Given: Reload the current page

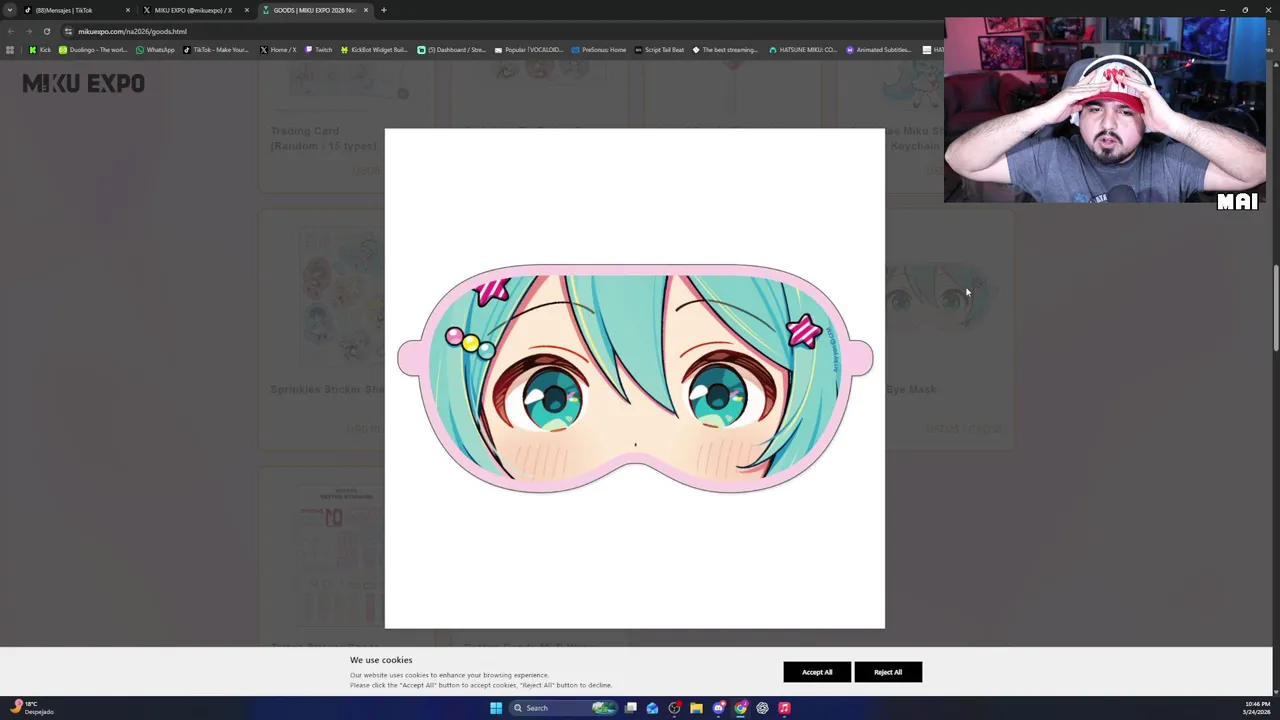Looking at the screenshot, I should point(46,31).
